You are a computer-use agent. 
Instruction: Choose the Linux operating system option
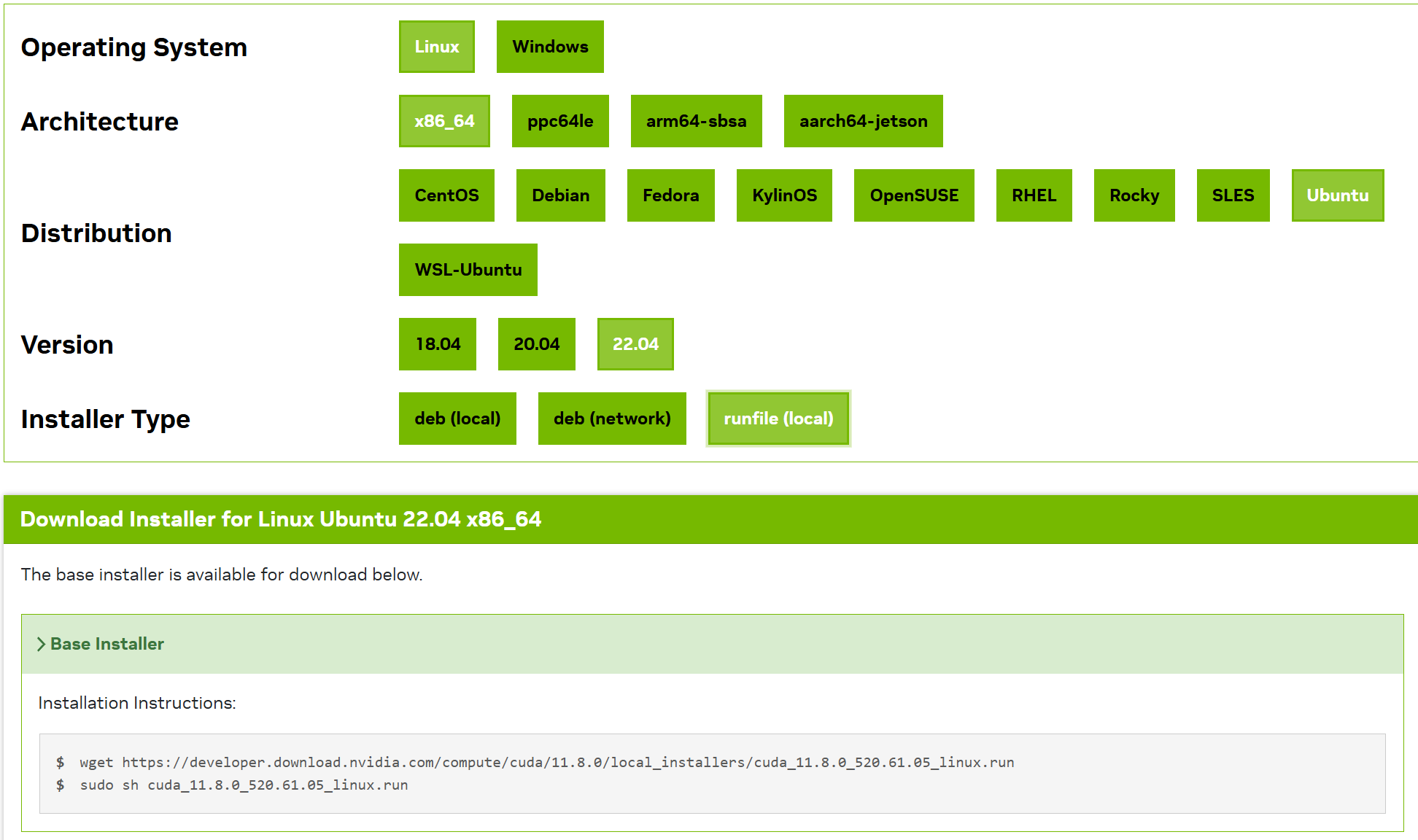pyautogui.click(x=437, y=47)
